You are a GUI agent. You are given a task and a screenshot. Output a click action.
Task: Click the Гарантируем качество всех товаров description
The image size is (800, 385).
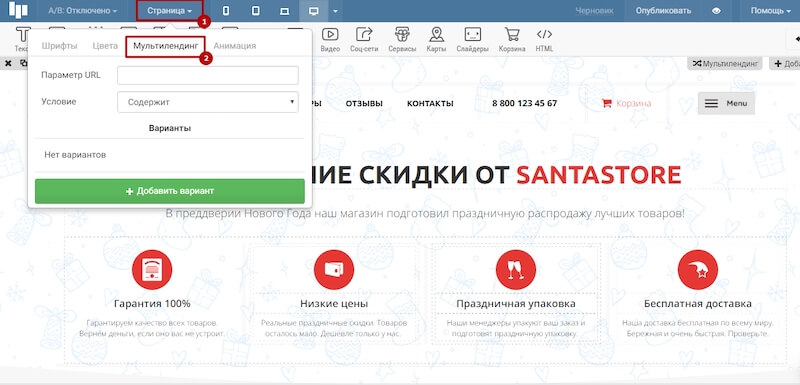(x=152, y=328)
